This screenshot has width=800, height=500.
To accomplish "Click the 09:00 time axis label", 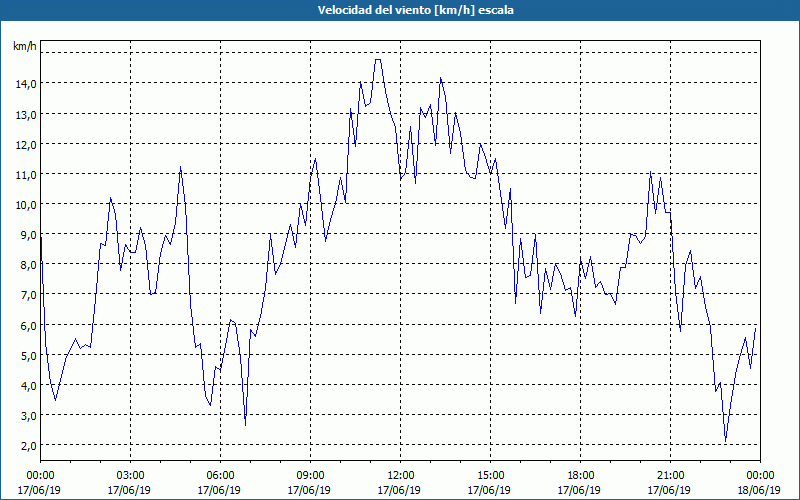I will pyautogui.click(x=310, y=476).
